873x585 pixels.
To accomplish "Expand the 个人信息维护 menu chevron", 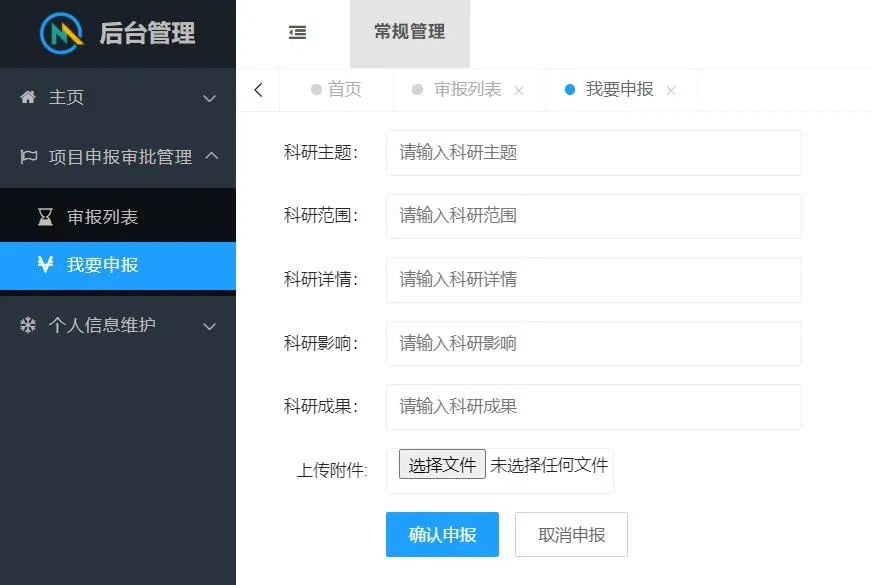I will (209, 327).
